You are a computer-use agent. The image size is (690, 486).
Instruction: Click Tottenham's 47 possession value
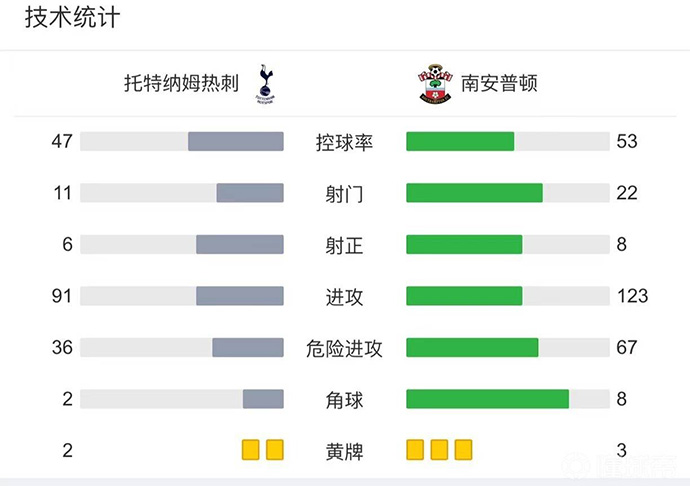click(62, 142)
